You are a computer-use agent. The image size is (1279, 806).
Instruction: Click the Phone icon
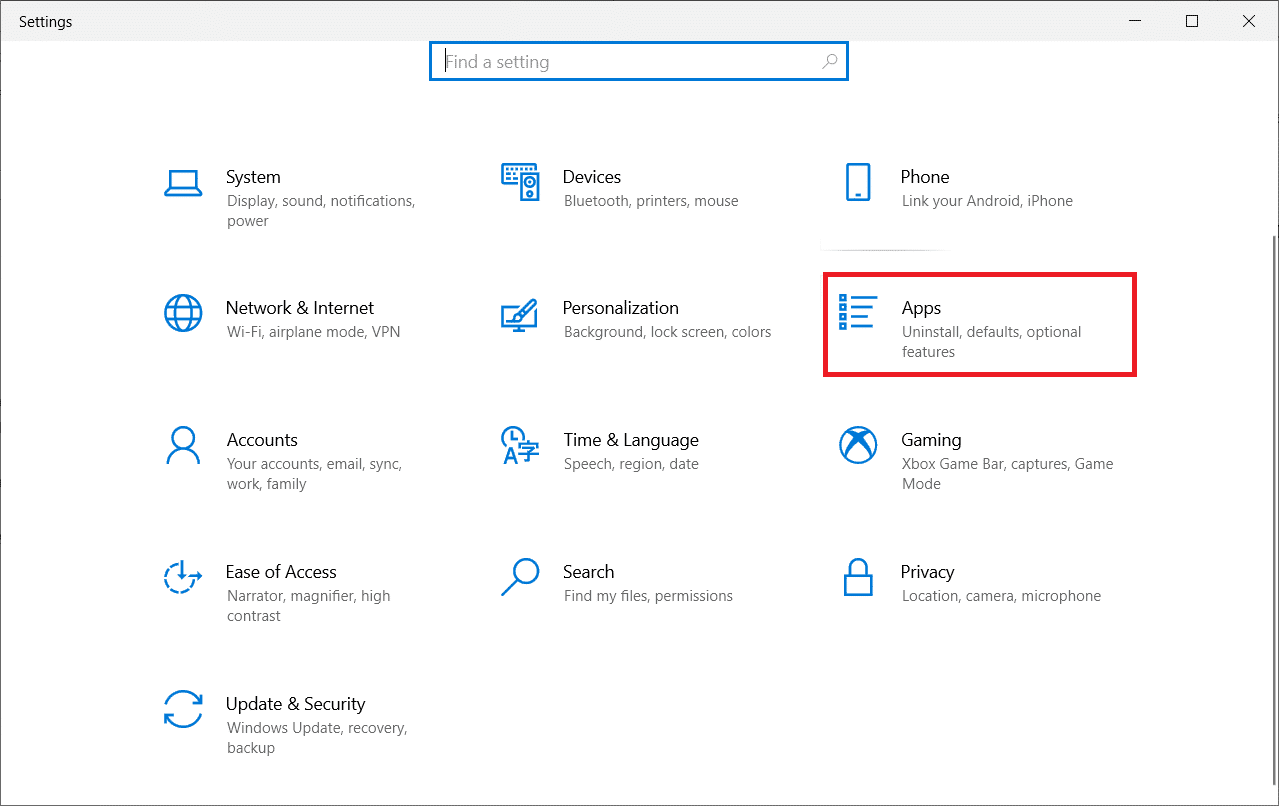[x=858, y=182]
